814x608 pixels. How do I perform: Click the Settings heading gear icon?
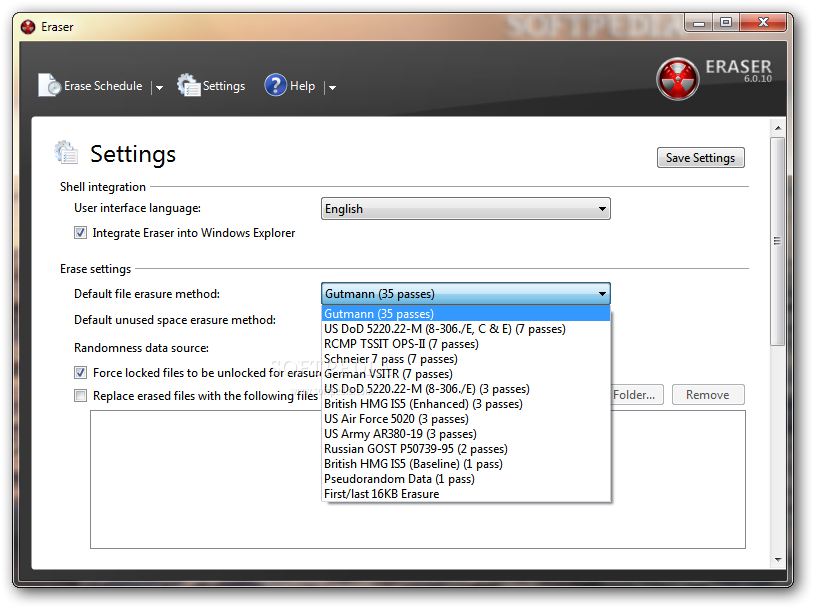[x=66, y=153]
